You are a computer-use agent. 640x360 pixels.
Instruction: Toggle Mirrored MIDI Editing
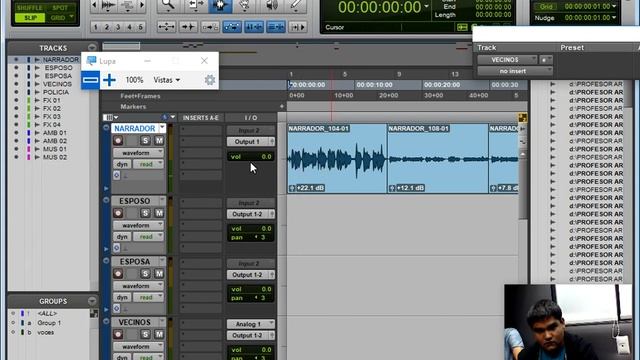click(210, 27)
